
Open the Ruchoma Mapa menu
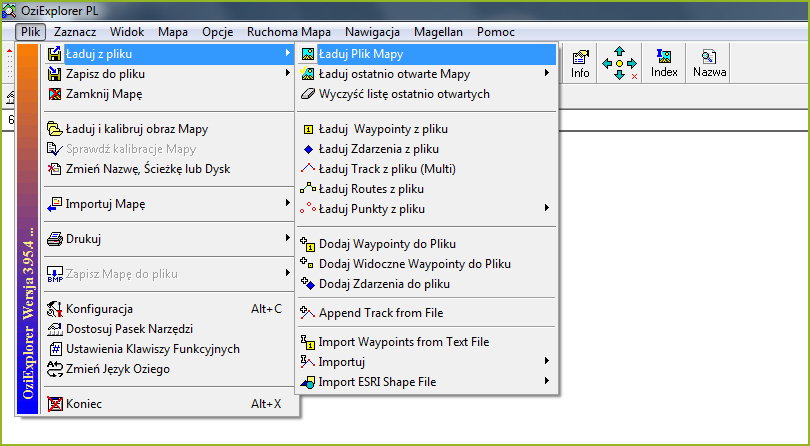289,32
